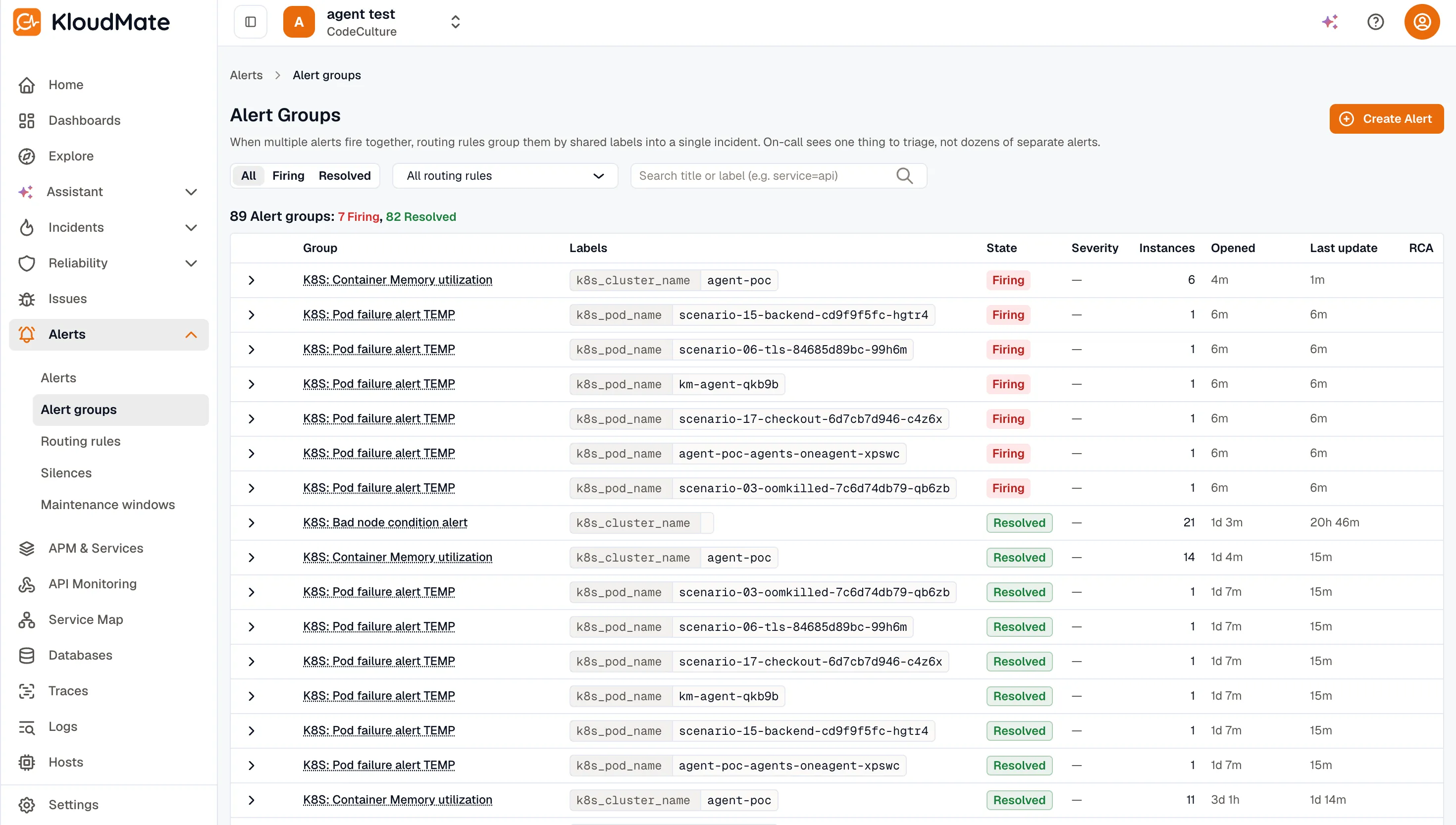The image size is (1456, 825).
Task: Click the orange workspace 'A' badge
Action: coord(299,21)
